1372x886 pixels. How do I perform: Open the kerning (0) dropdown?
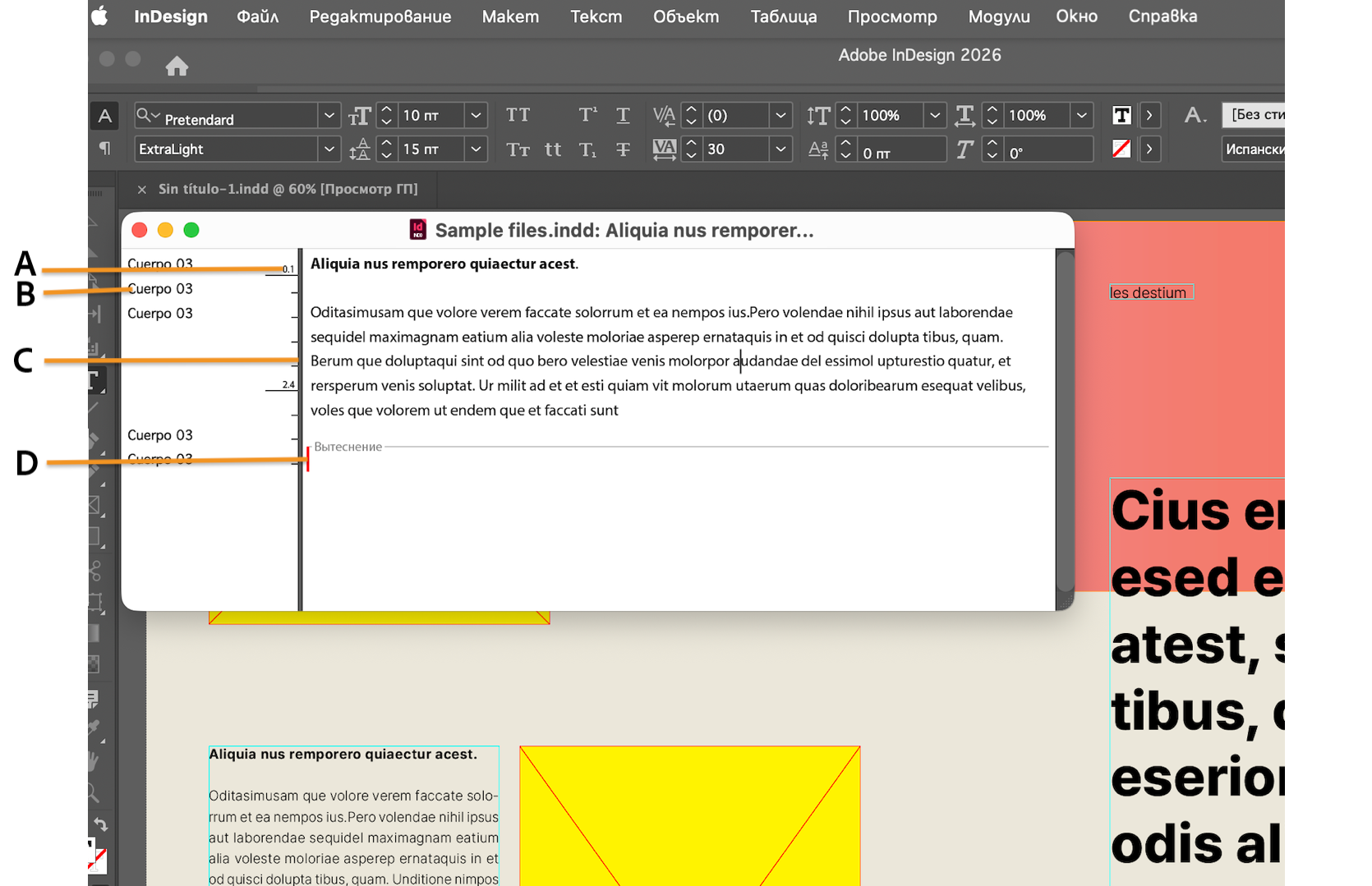click(x=780, y=116)
